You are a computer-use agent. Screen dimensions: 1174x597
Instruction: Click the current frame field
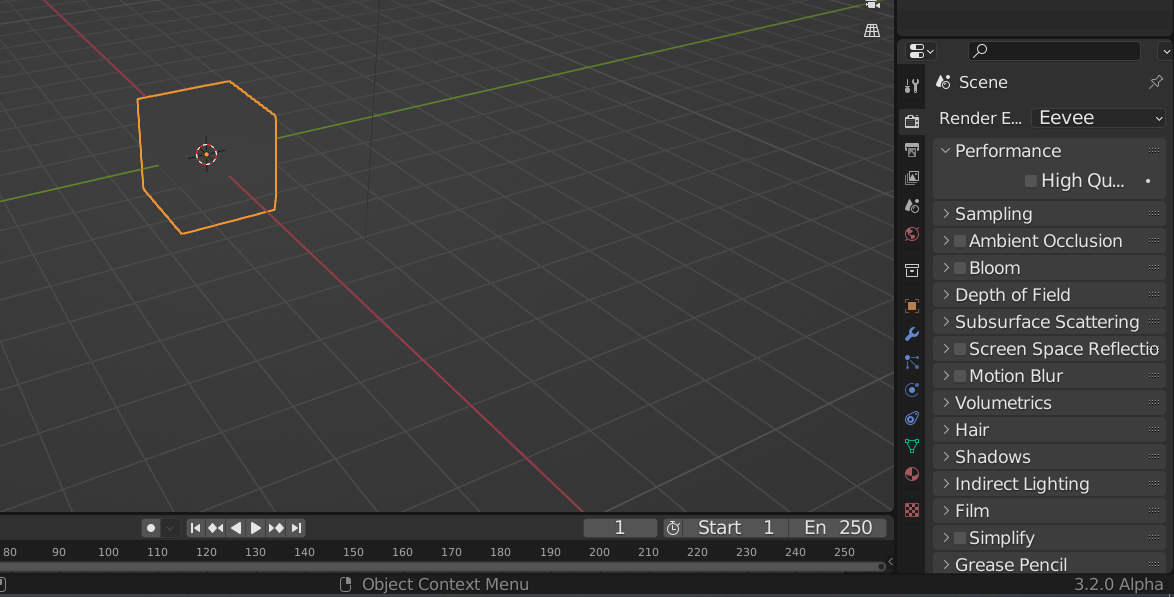click(620, 528)
